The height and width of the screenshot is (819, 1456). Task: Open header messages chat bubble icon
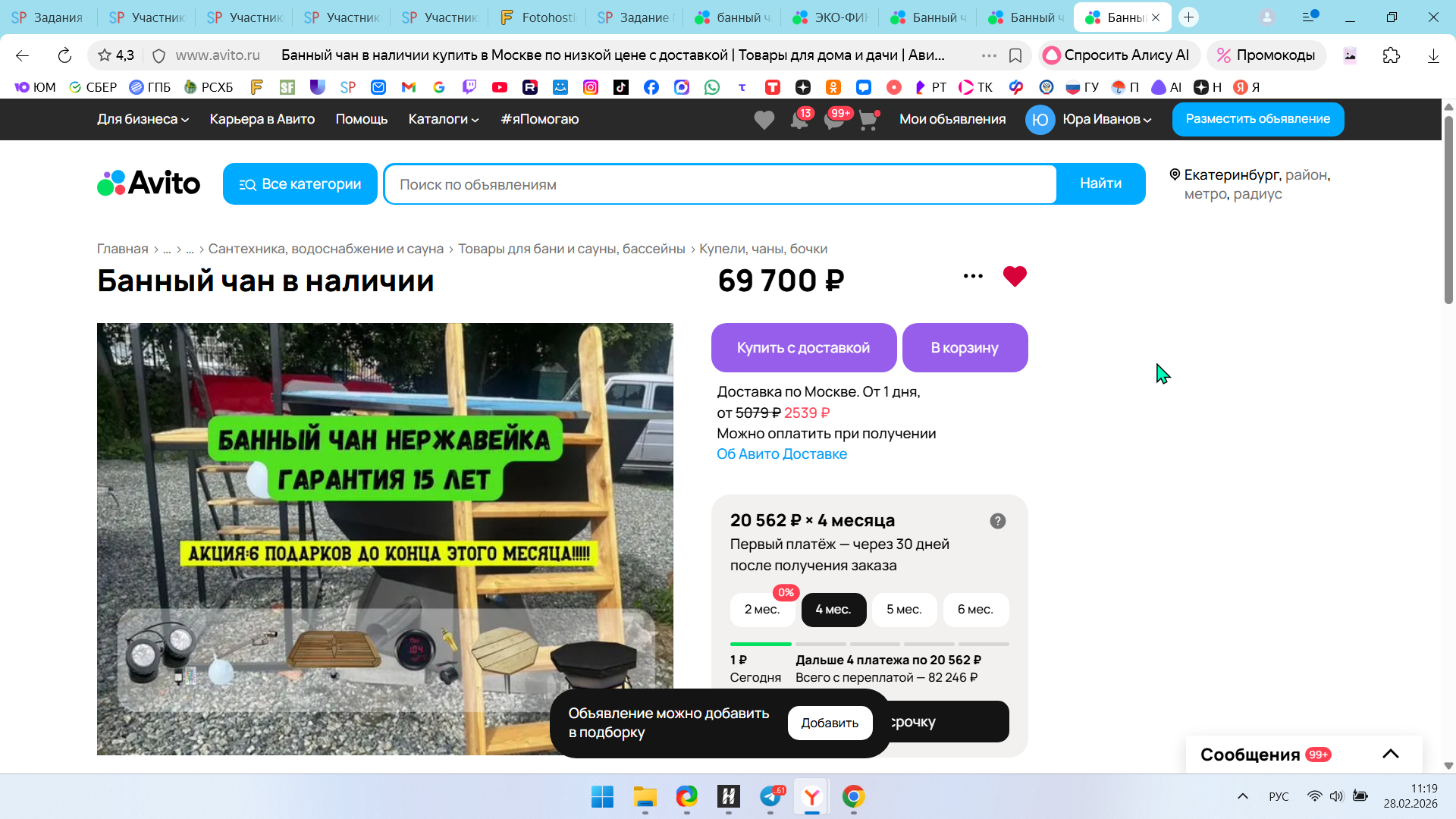point(834,120)
